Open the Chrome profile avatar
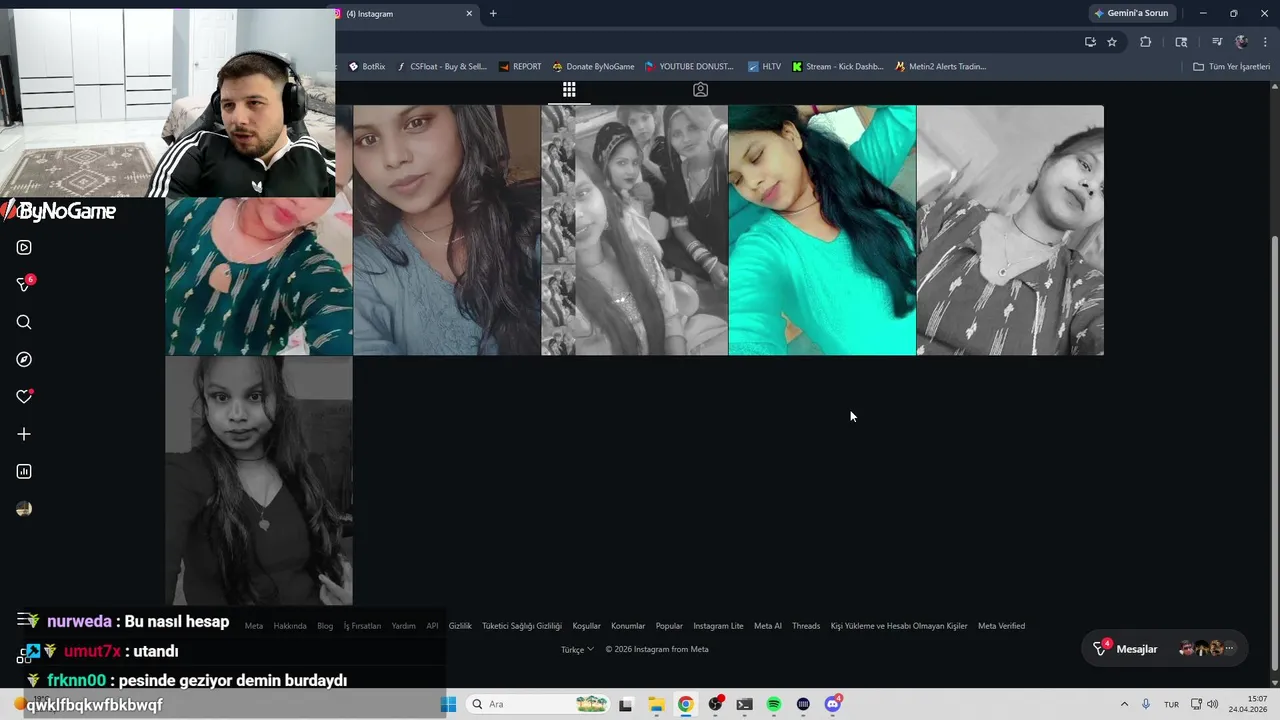The height and width of the screenshot is (720, 1280). point(1241,42)
